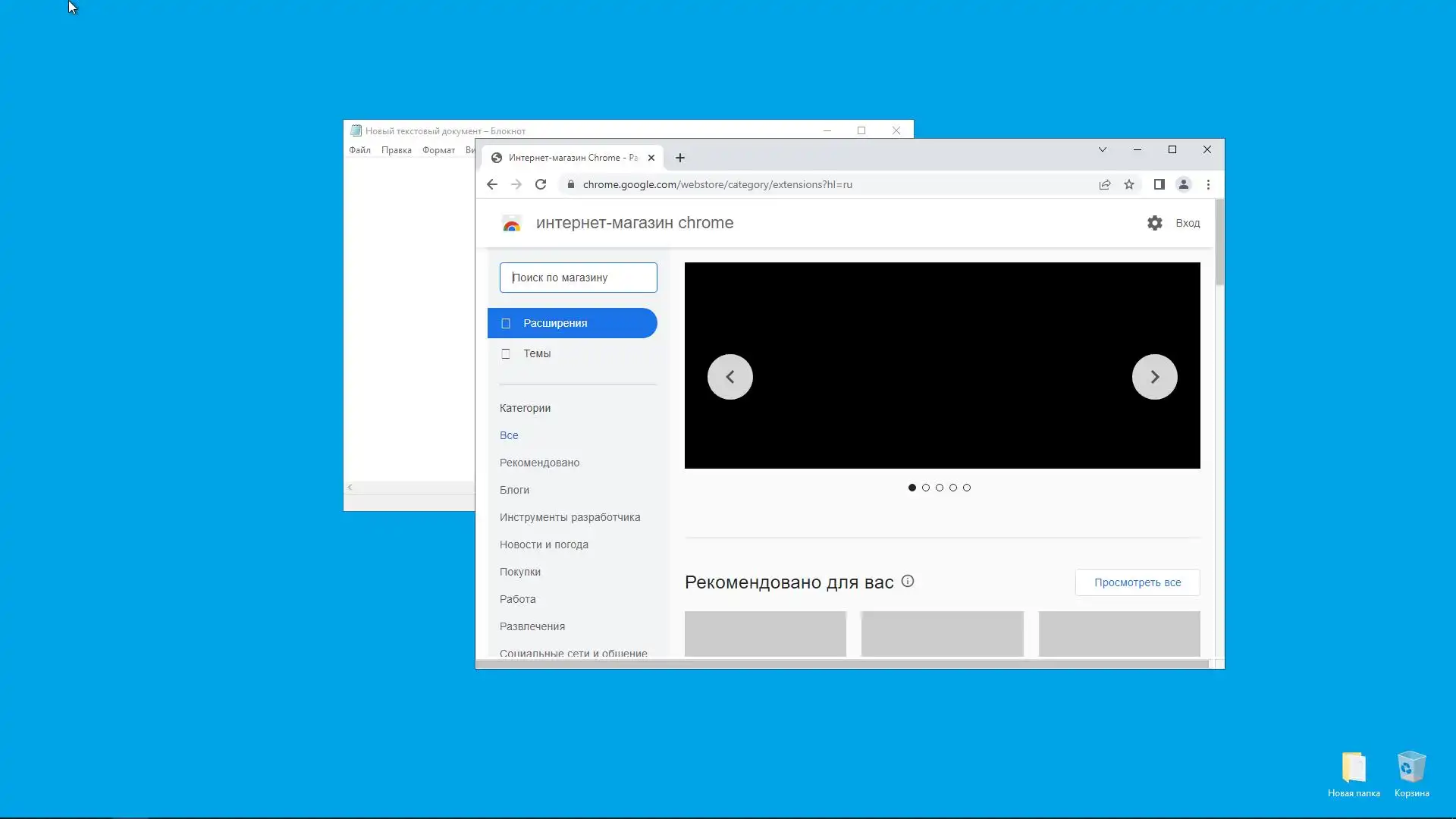This screenshot has width=1456, height=819.
Task: Click Просмотреть все button
Action: (x=1137, y=582)
